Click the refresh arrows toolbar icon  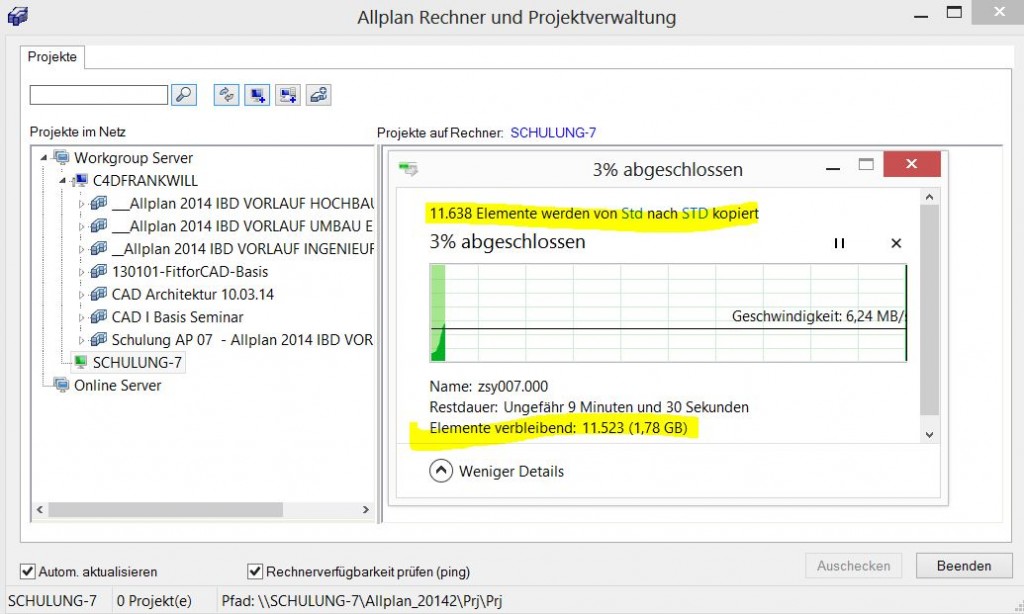[227, 95]
